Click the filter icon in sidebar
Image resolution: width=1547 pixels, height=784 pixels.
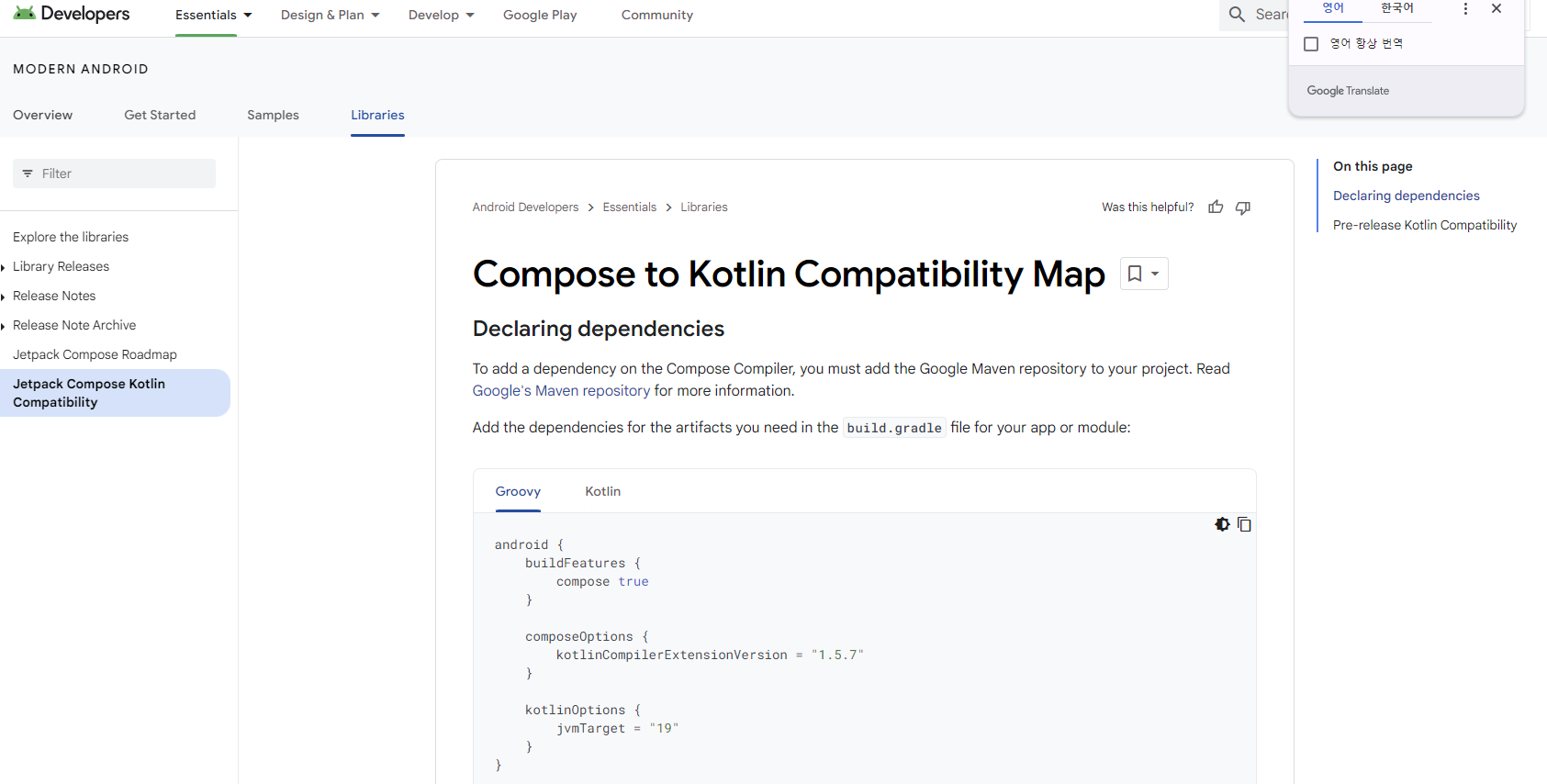pos(28,174)
